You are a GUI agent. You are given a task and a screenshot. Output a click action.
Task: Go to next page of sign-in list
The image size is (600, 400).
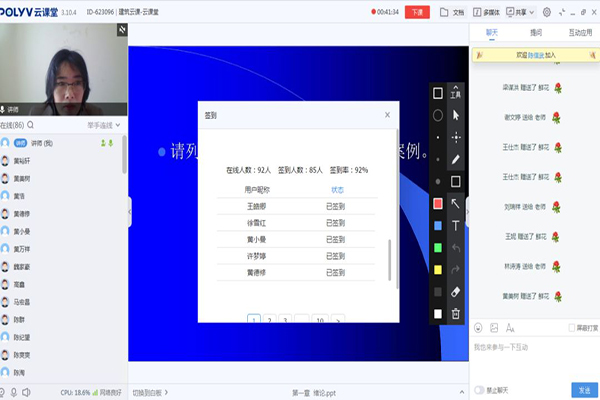click(x=339, y=320)
